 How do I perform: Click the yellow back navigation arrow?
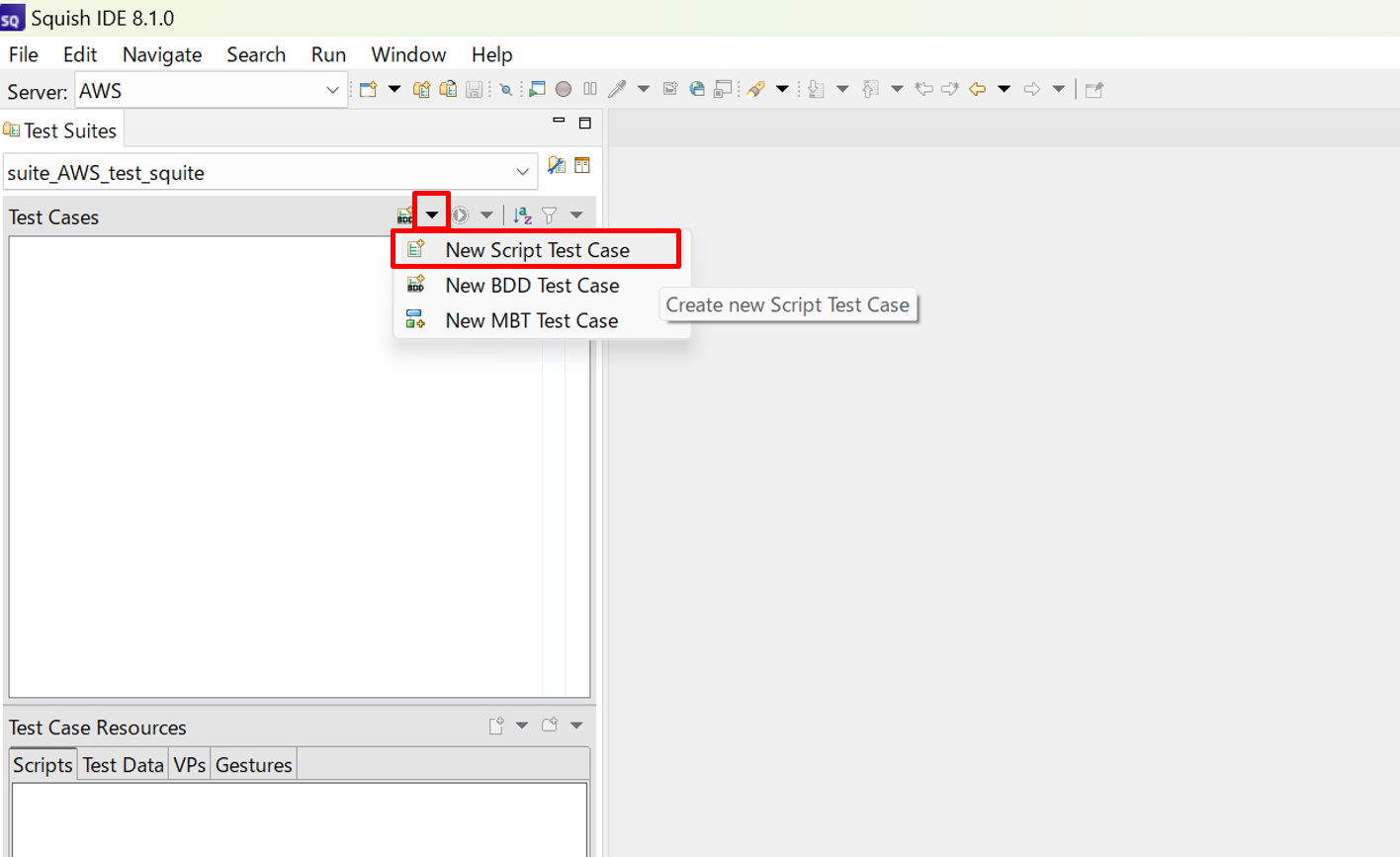978,90
